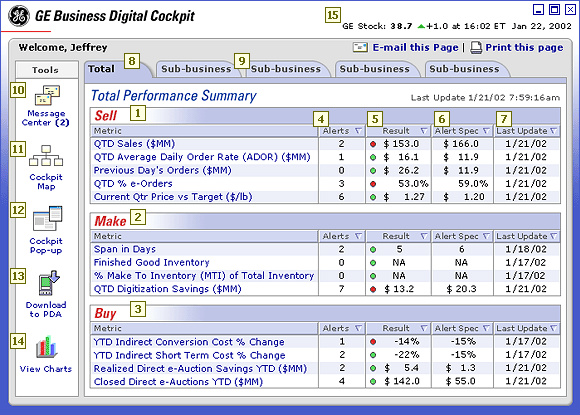580x415 pixels.
Task: Click the 53.0% result value
Action: point(413,184)
